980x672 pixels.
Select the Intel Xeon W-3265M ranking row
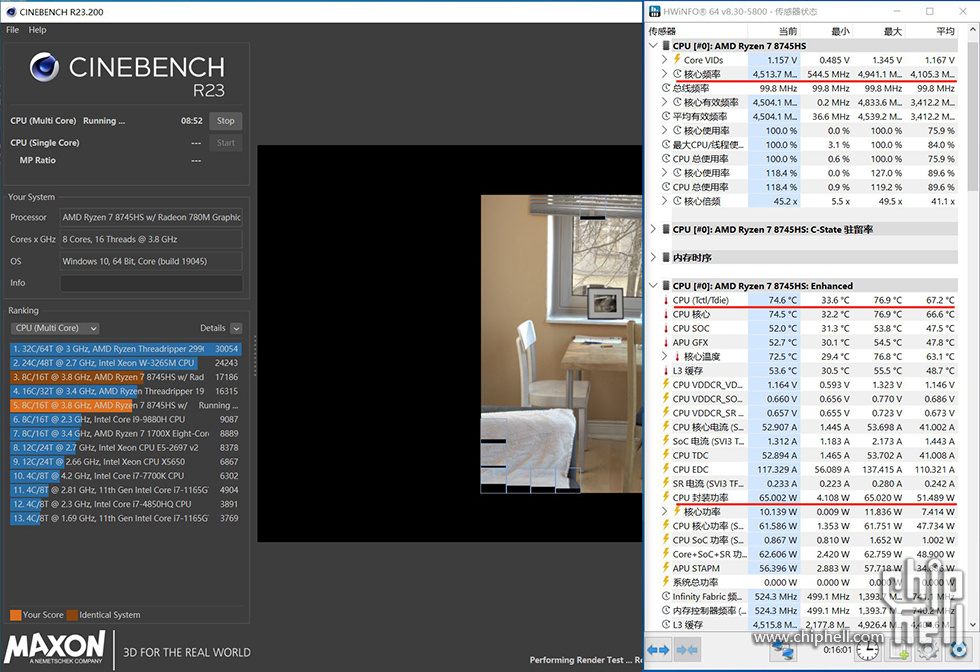[x=126, y=363]
